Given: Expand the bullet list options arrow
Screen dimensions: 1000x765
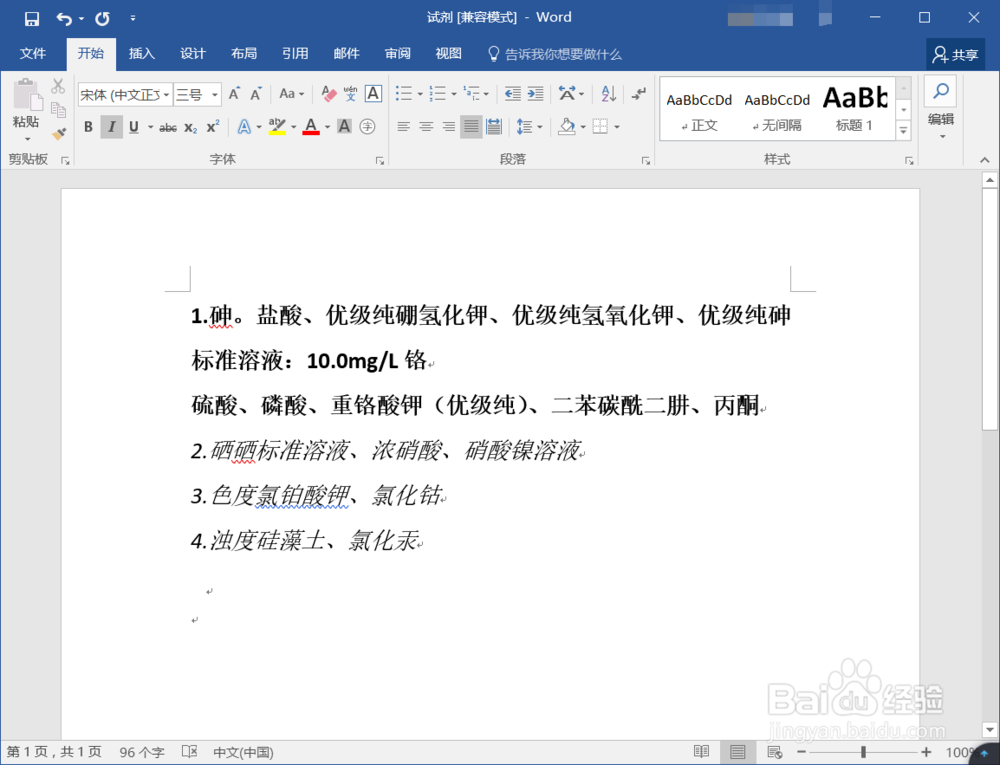Looking at the screenshot, I should 418,92.
